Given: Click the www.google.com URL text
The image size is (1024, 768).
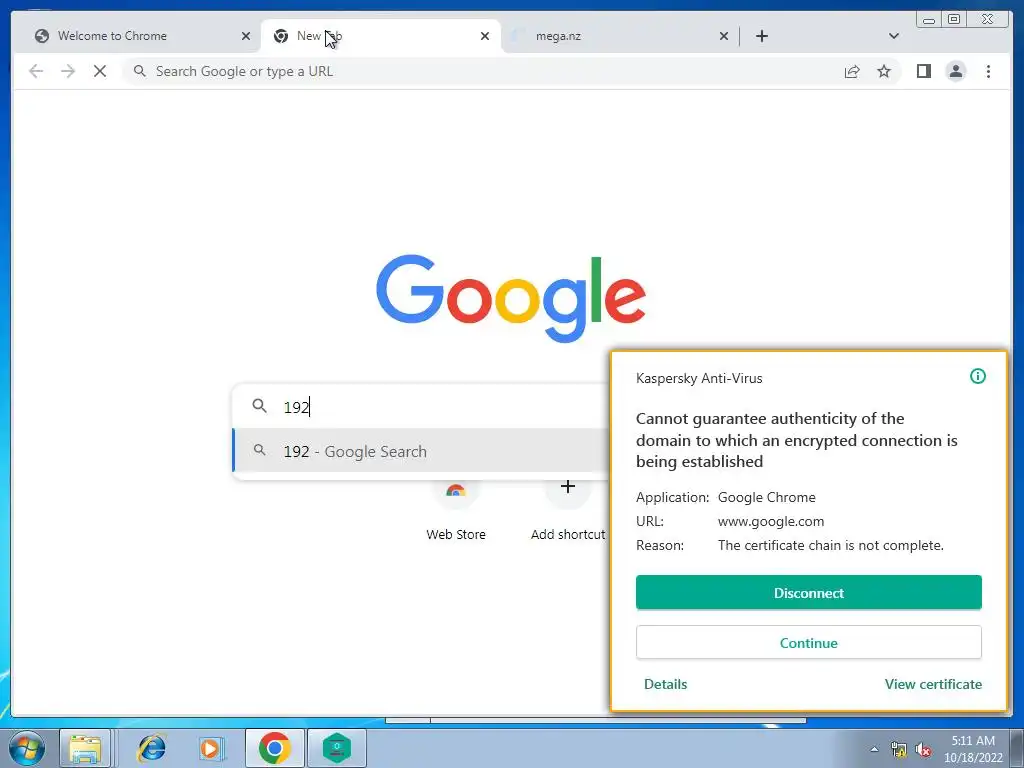Looking at the screenshot, I should point(771,521).
